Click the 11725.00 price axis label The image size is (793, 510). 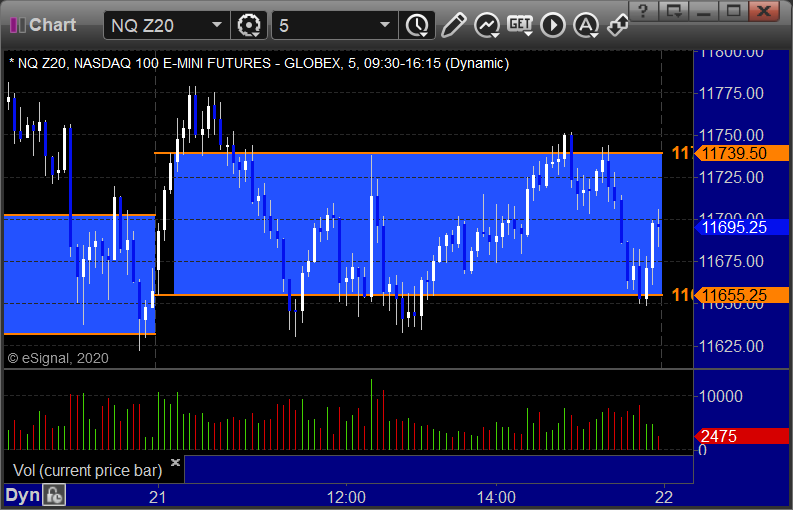tap(731, 177)
